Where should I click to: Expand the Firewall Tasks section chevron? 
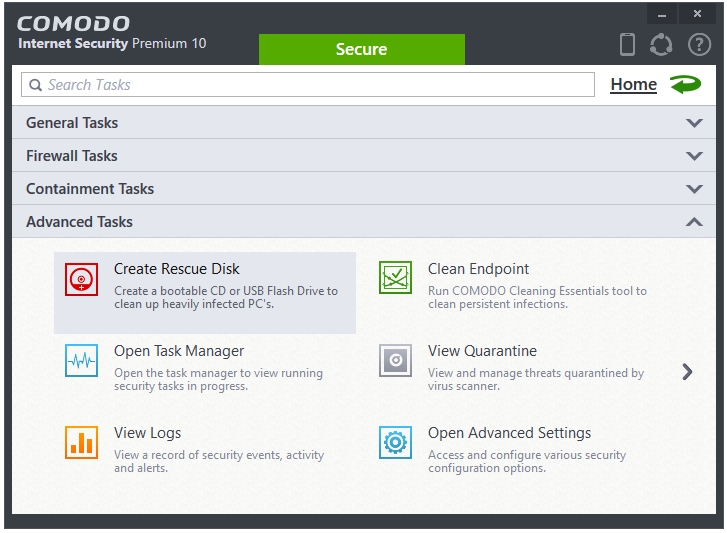tap(694, 156)
